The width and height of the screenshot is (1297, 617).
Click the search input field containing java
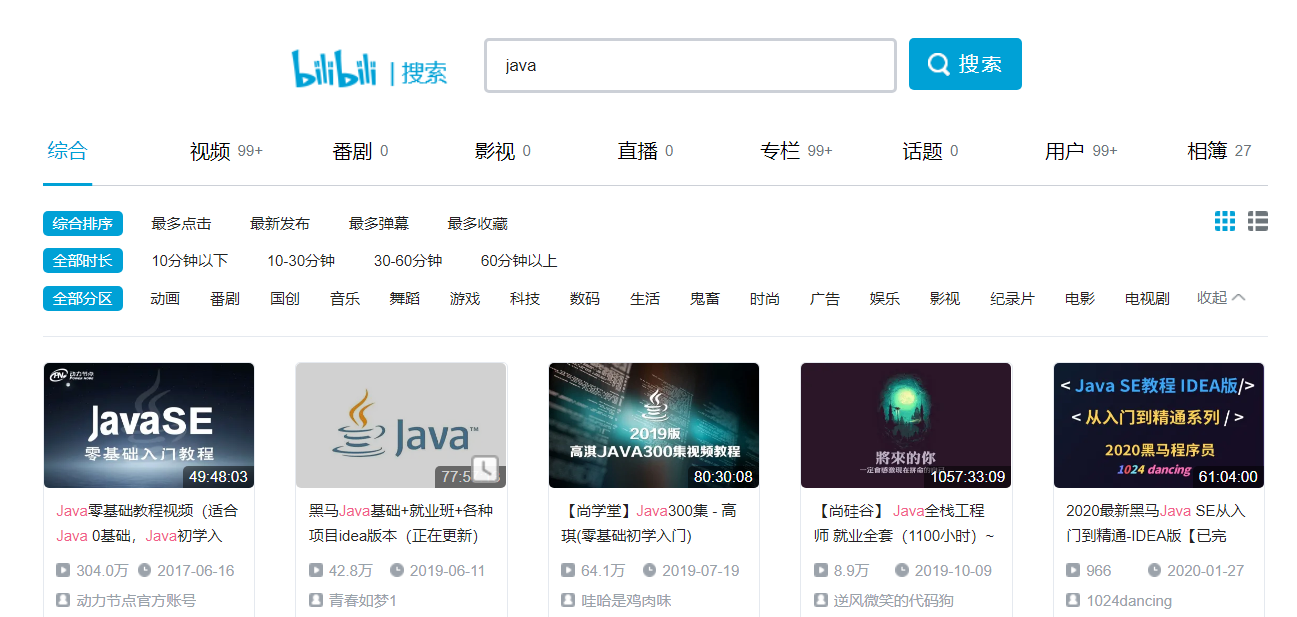point(690,66)
